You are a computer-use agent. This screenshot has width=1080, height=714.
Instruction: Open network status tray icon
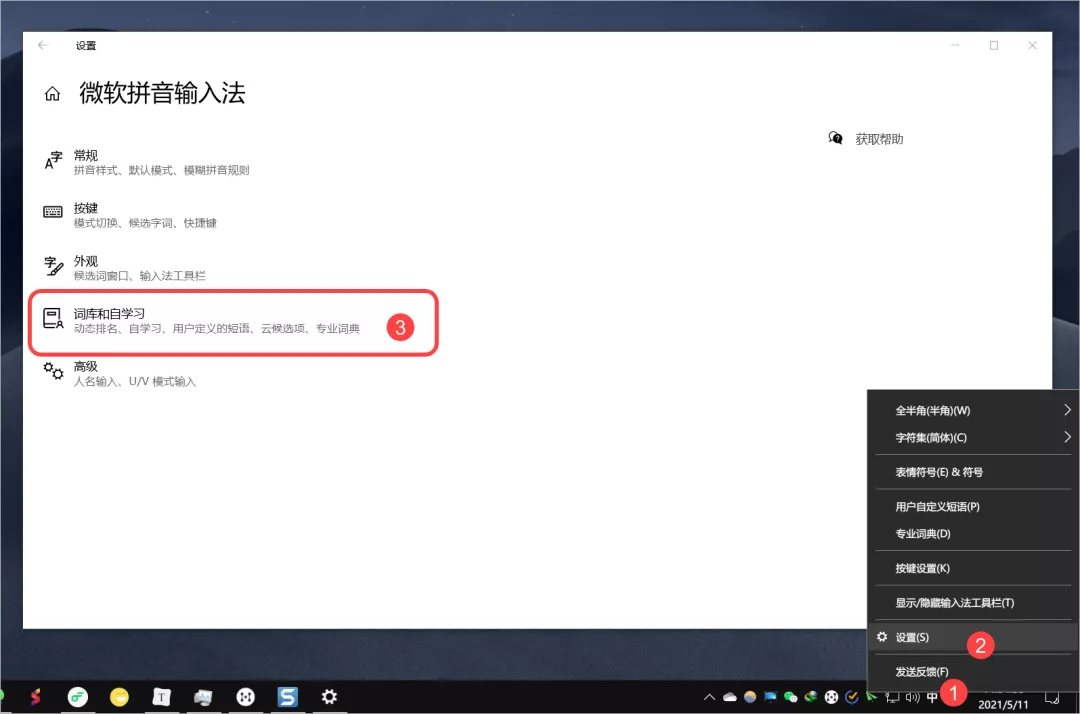click(892, 697)
